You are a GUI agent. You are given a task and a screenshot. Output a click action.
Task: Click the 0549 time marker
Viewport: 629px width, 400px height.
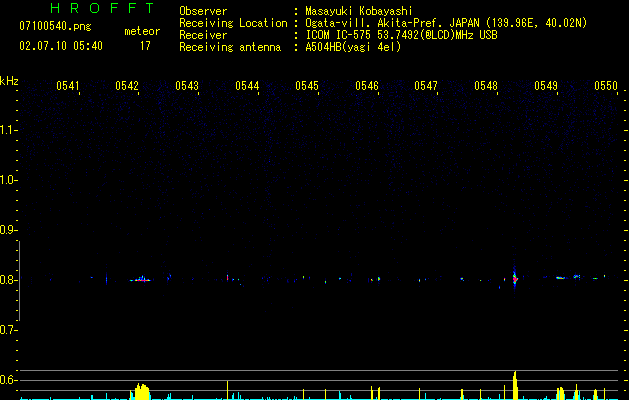click(x=546, y=86)
